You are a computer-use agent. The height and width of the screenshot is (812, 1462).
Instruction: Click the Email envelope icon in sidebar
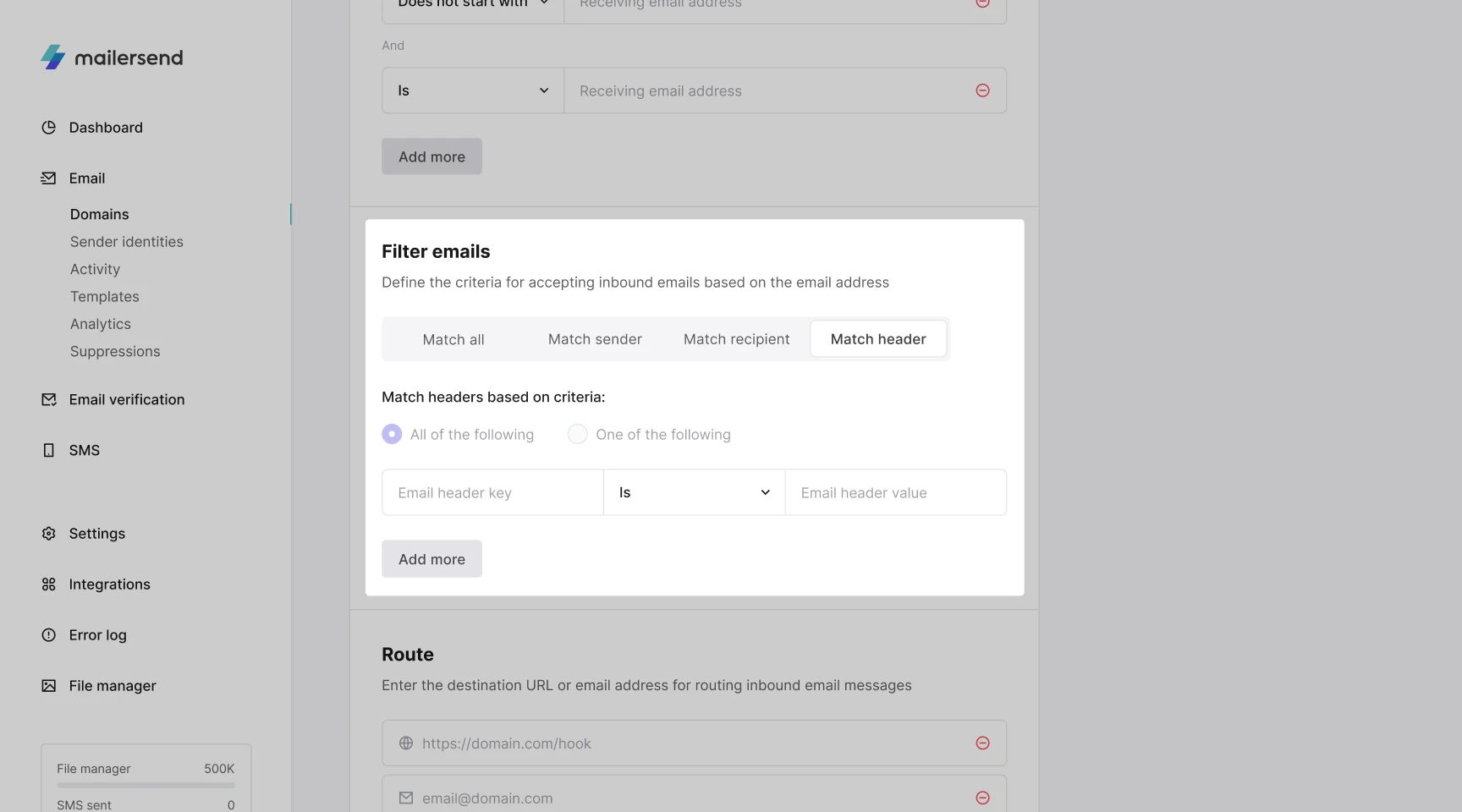coord(49,178)
